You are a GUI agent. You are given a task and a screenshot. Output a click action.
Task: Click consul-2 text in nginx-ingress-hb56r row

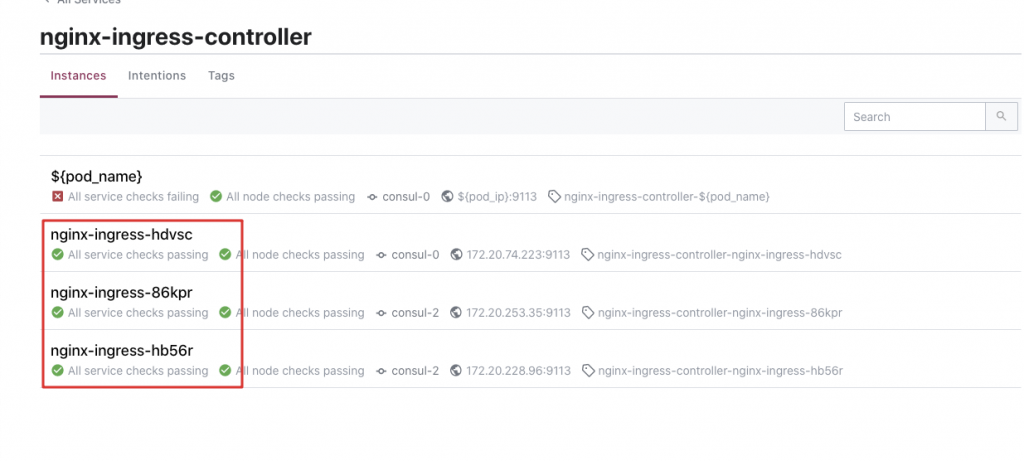(x=415, y=371)
